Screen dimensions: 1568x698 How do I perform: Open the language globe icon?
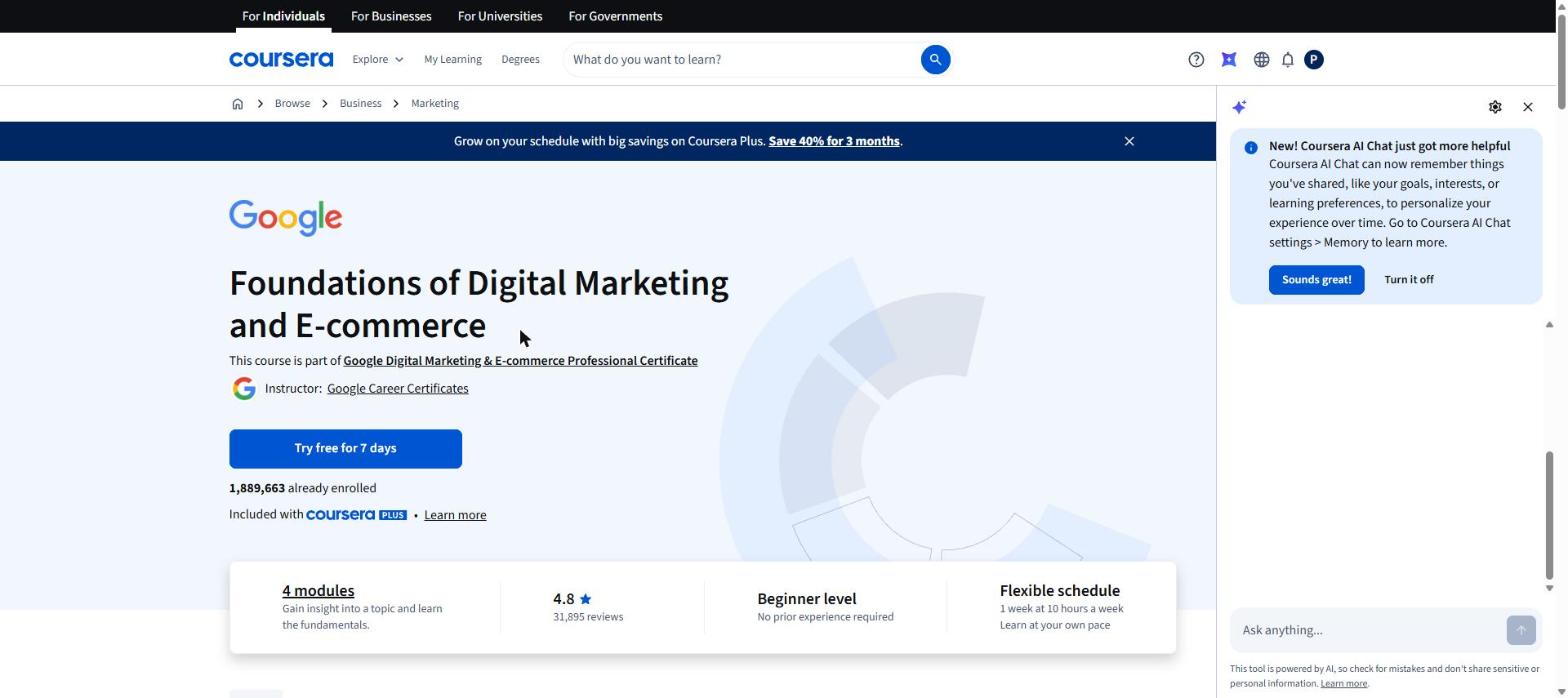point(1262,60)
